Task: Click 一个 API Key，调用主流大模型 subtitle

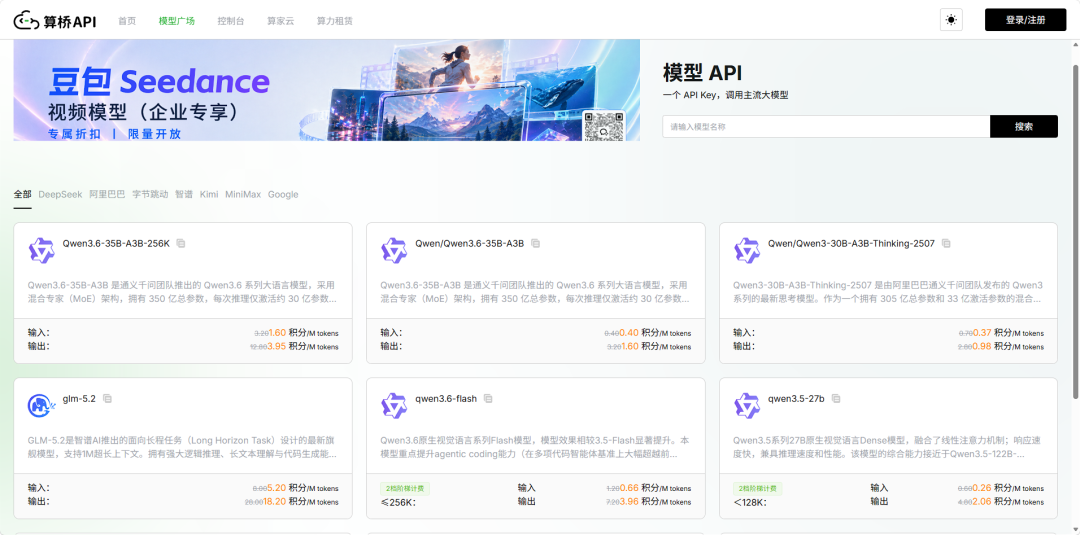Action: tap(725, 95)
